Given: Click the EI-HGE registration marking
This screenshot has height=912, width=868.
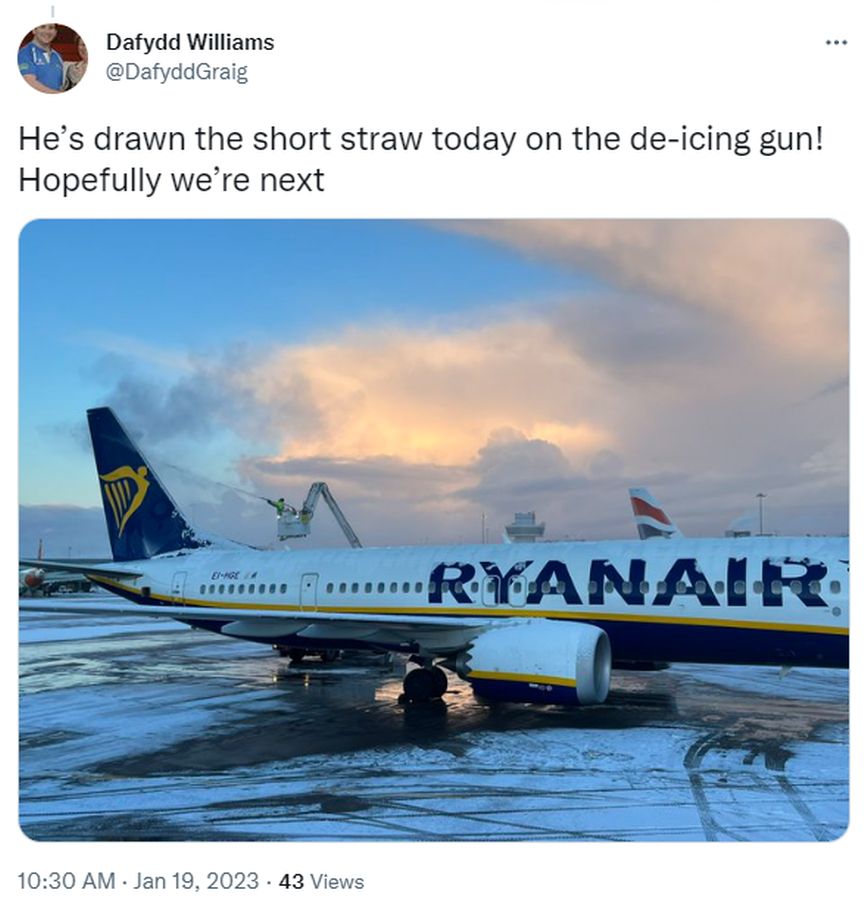Looking at the screenshot, I should (x=225, y=576).
